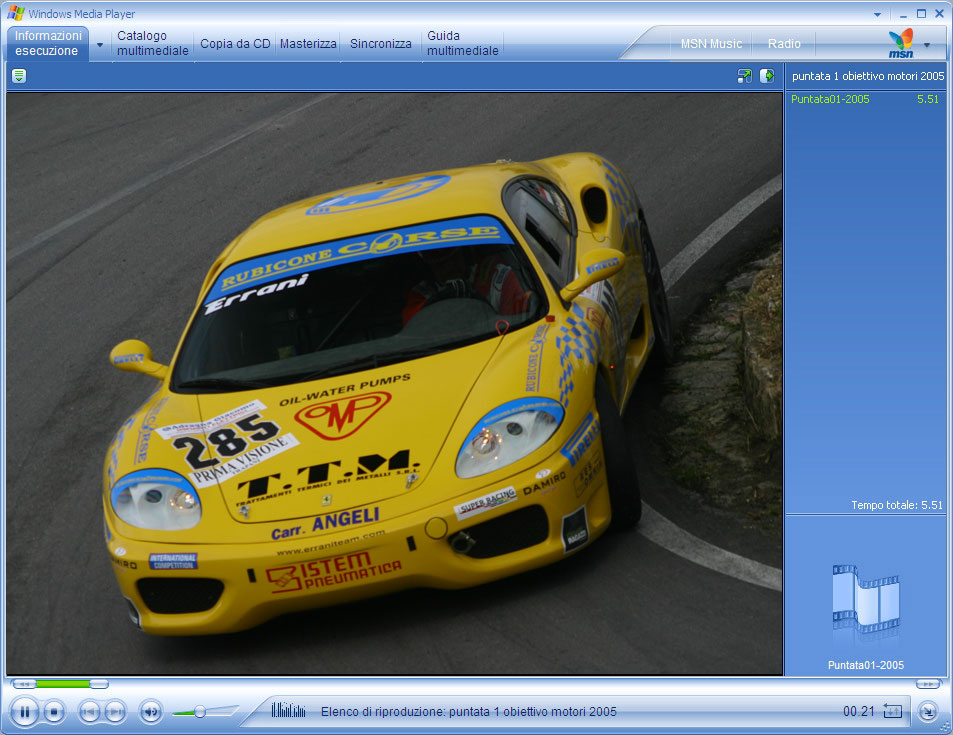Click the fast-forward button on the seek bar
The image size is (953, 735).
point(928,684)
